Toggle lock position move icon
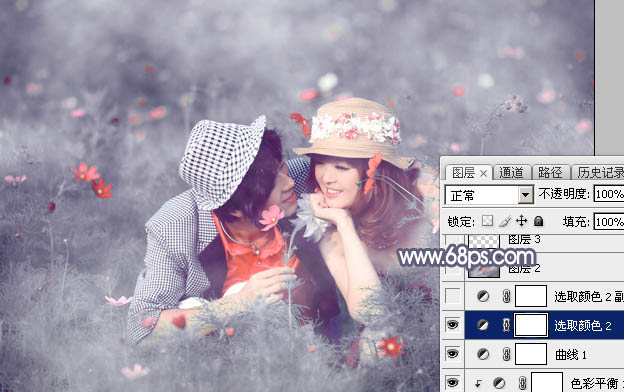The image size is (624, 392). coord(521,221)
